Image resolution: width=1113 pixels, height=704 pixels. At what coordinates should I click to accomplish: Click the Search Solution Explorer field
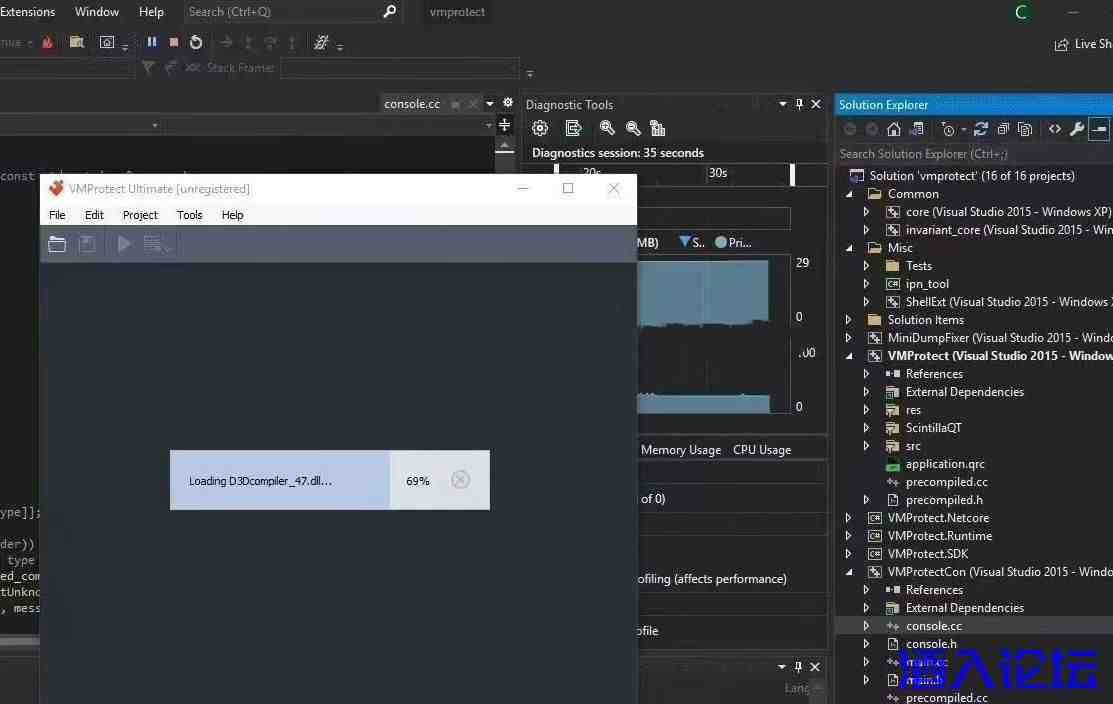(960, 154)
